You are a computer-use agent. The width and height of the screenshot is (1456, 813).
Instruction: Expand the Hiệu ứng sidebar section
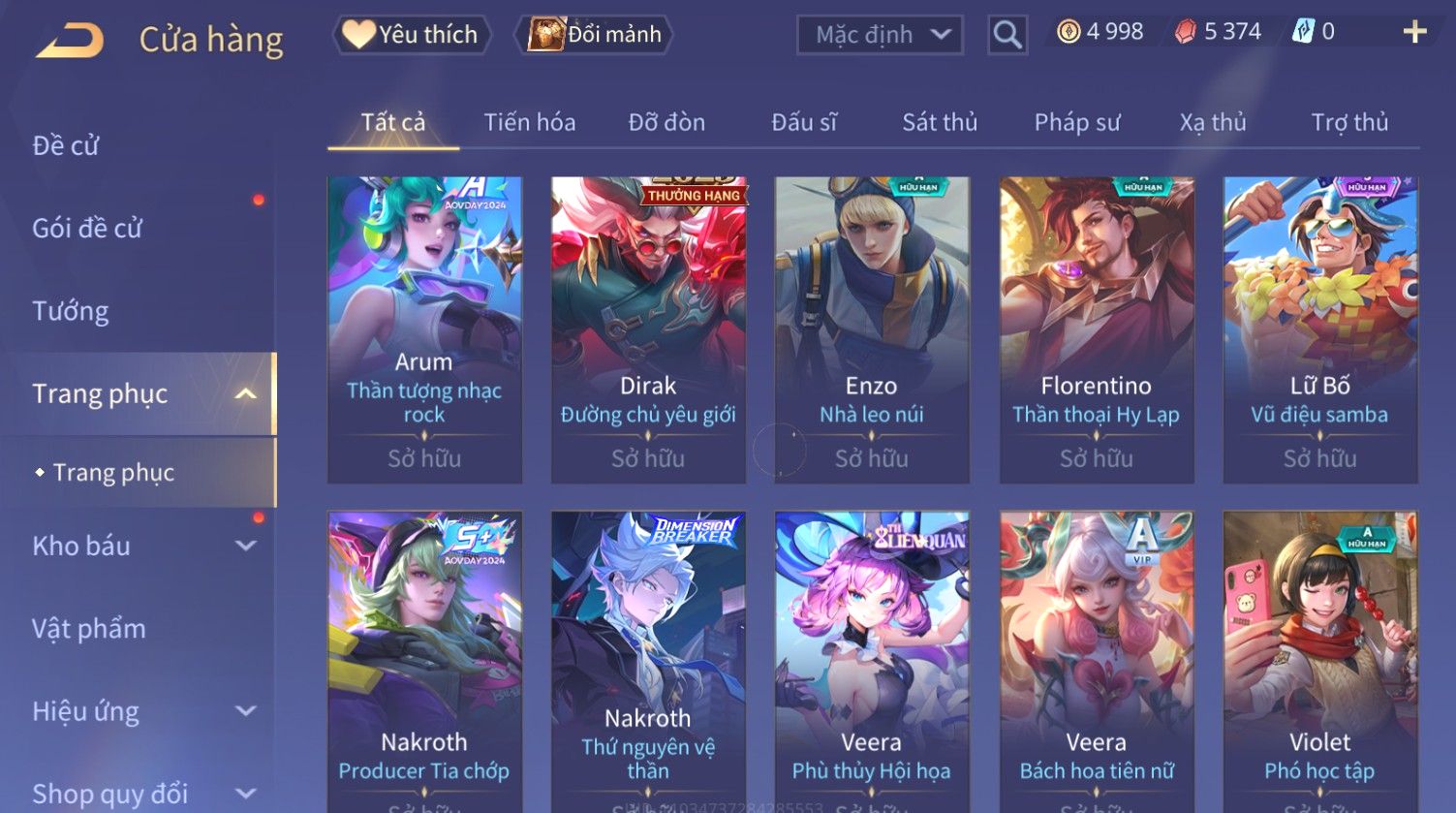tap(246, 711)
